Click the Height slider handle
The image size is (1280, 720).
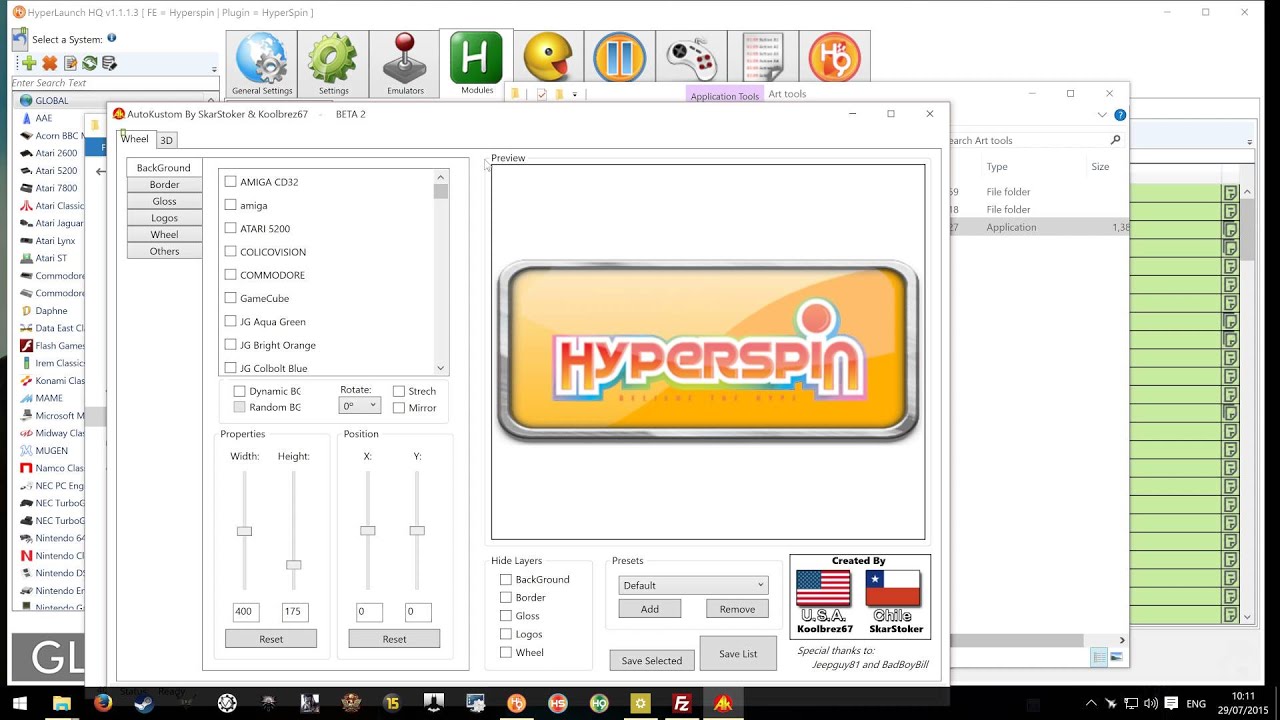click(x=293, y=565)
